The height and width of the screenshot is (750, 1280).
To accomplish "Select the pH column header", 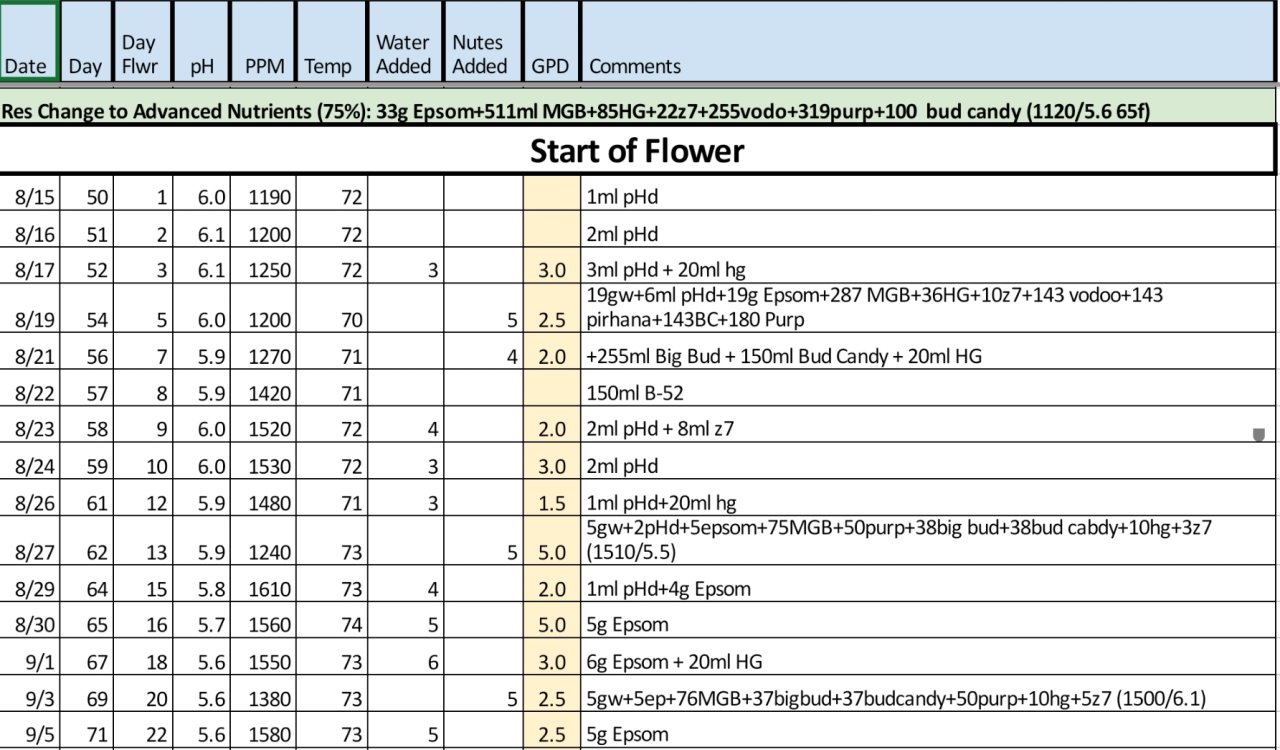I will pyautogui.click(x=201, y=42).
